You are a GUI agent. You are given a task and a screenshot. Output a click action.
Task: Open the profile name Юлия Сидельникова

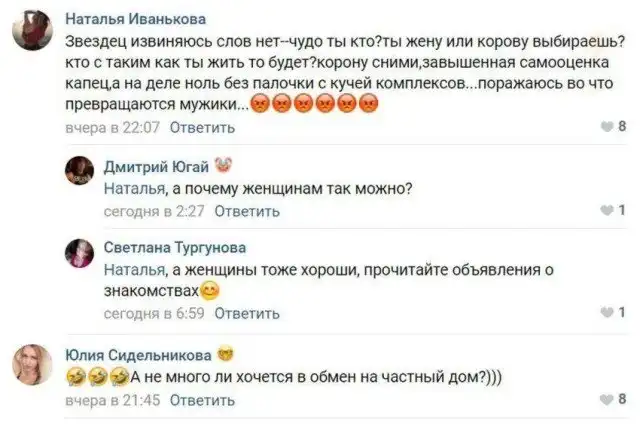point(138,355)
